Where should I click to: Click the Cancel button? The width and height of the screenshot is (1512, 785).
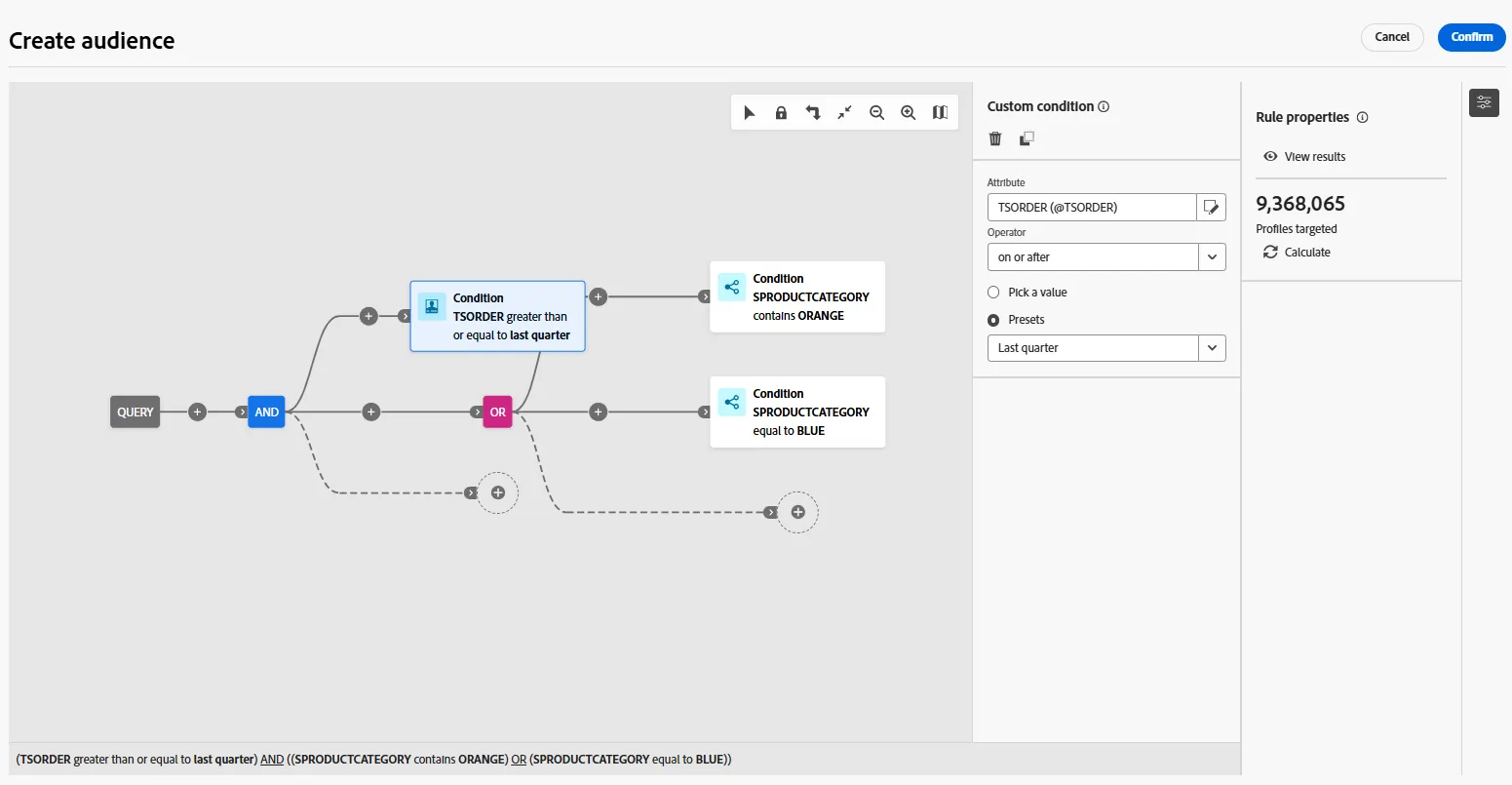pos(1392,37)
